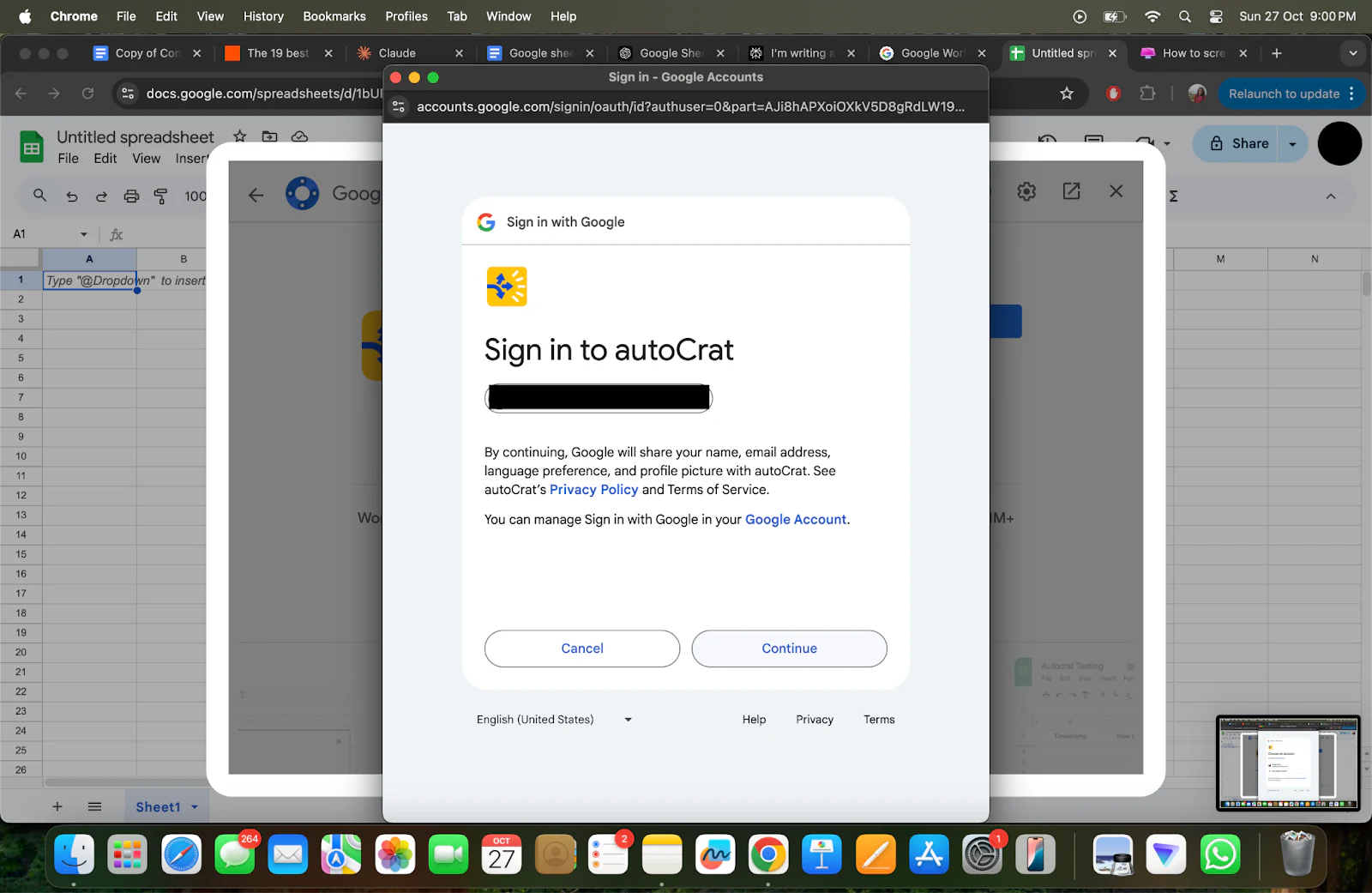Viewport: 1372px width, 893px height.
Task: Open all sheets list icon
Action: pos(95,806)
